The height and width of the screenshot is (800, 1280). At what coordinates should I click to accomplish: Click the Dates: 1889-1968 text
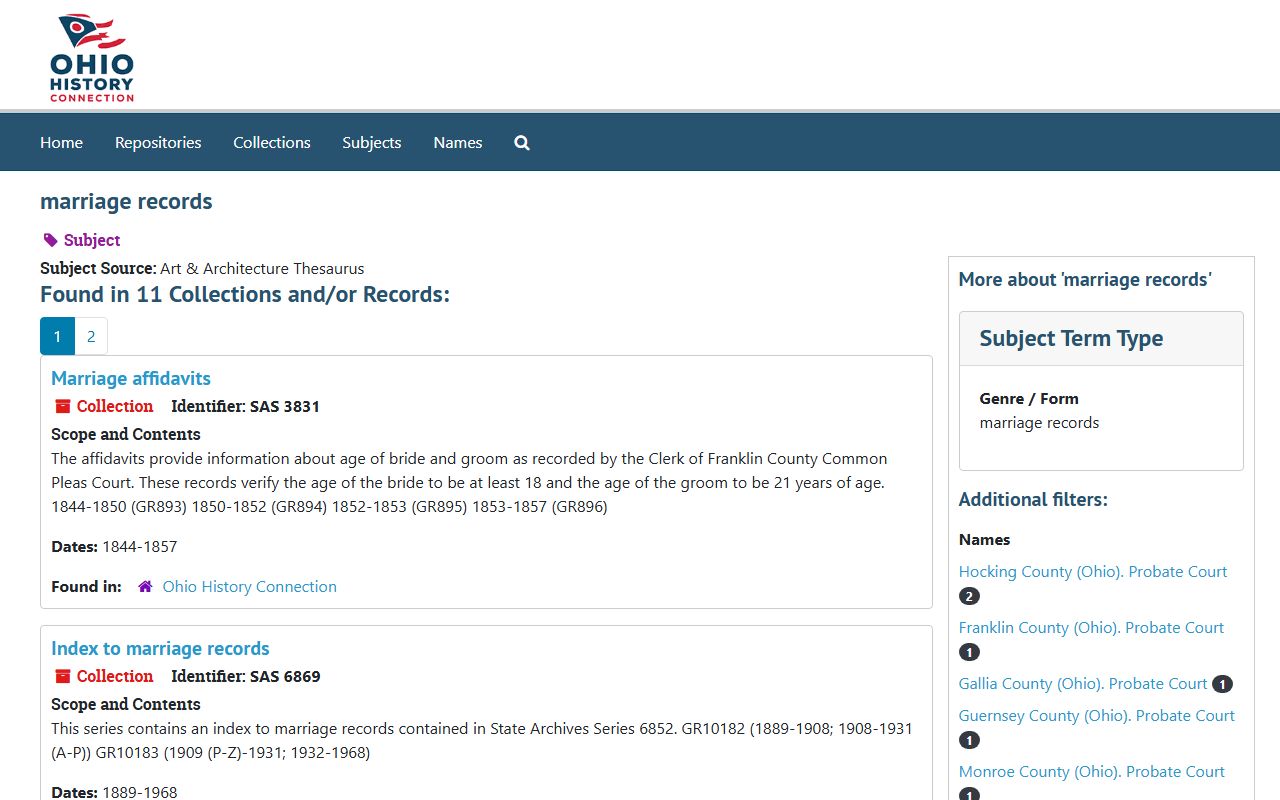[114, 792]
